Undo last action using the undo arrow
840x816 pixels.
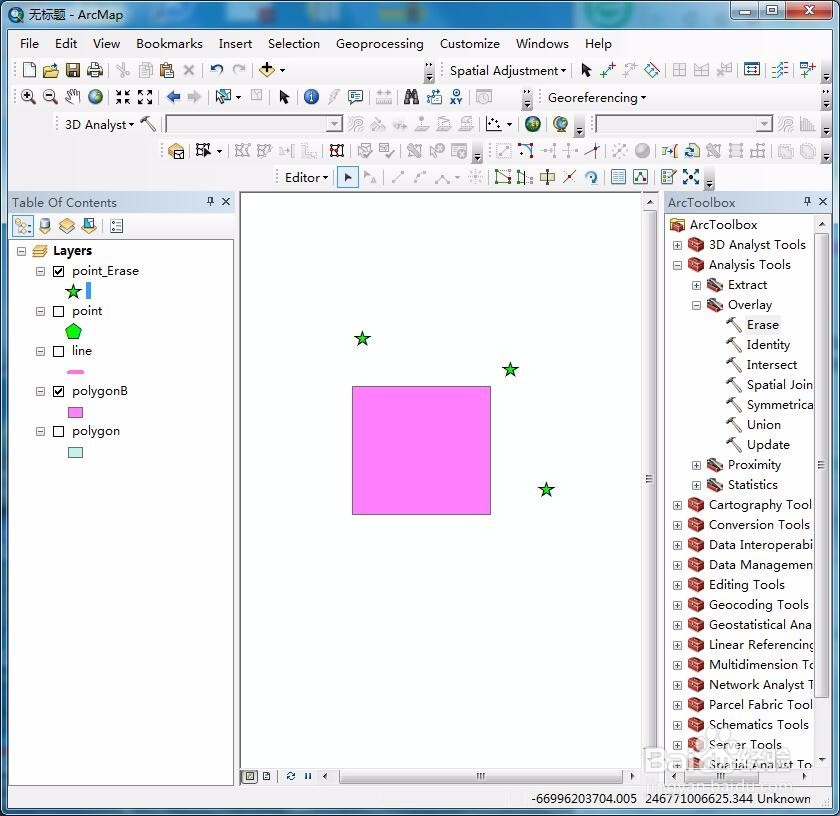(x=216, y=70)
